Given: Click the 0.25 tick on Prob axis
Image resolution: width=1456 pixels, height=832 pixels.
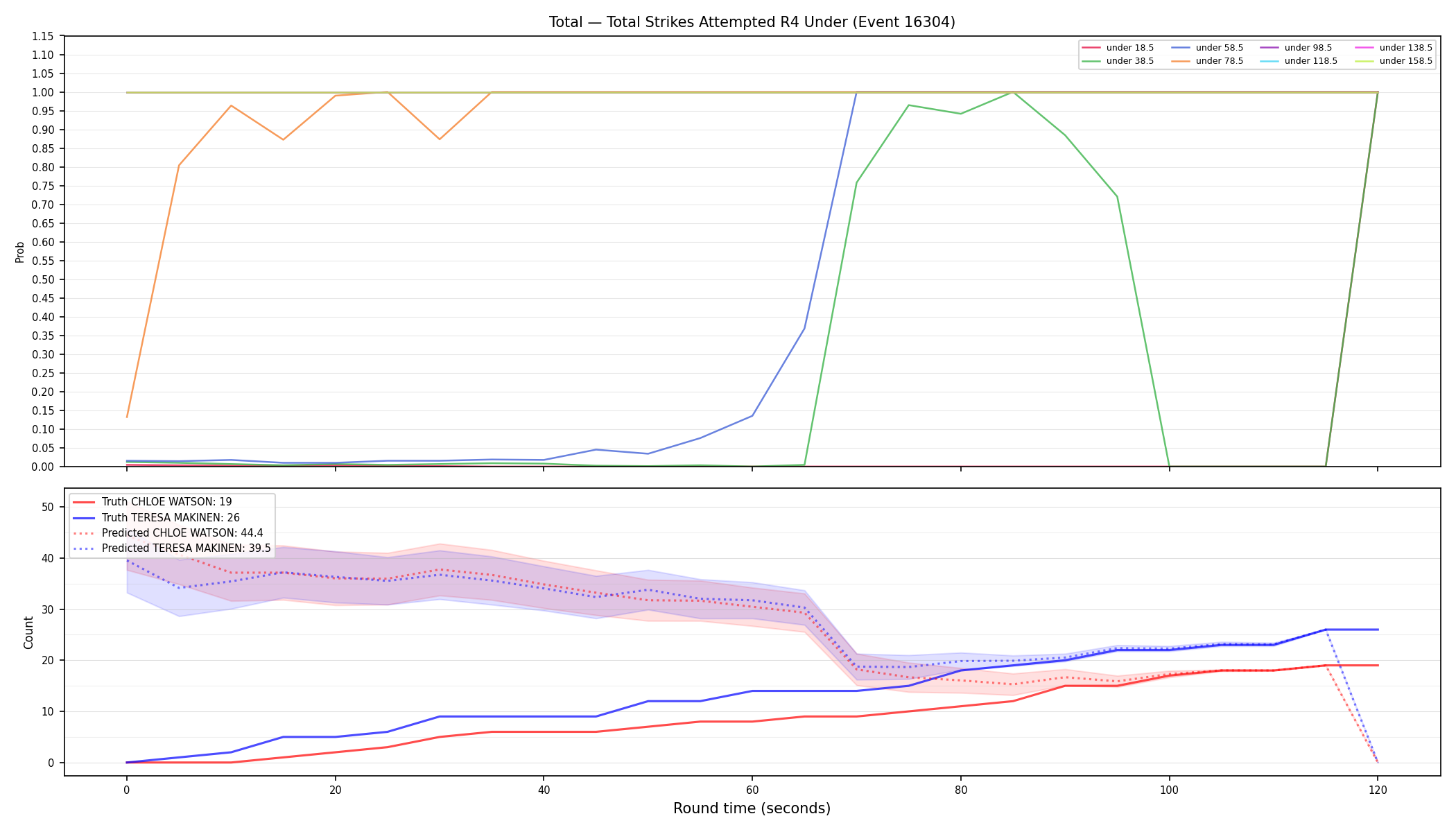Looking at the screenshot, I should [43, 373].
